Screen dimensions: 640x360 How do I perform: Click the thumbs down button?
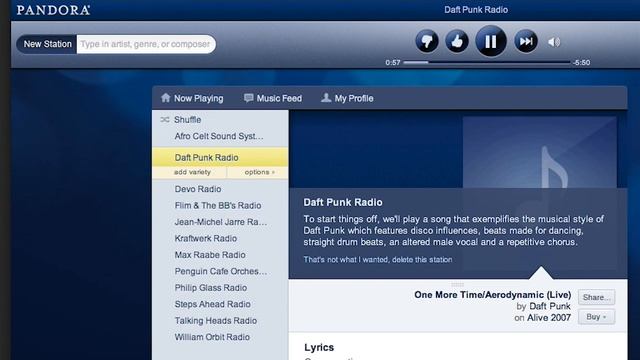tap(427, 41)
